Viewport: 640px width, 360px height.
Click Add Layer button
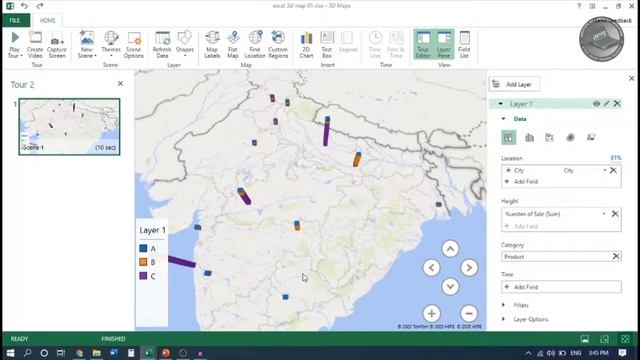(514, 84)
